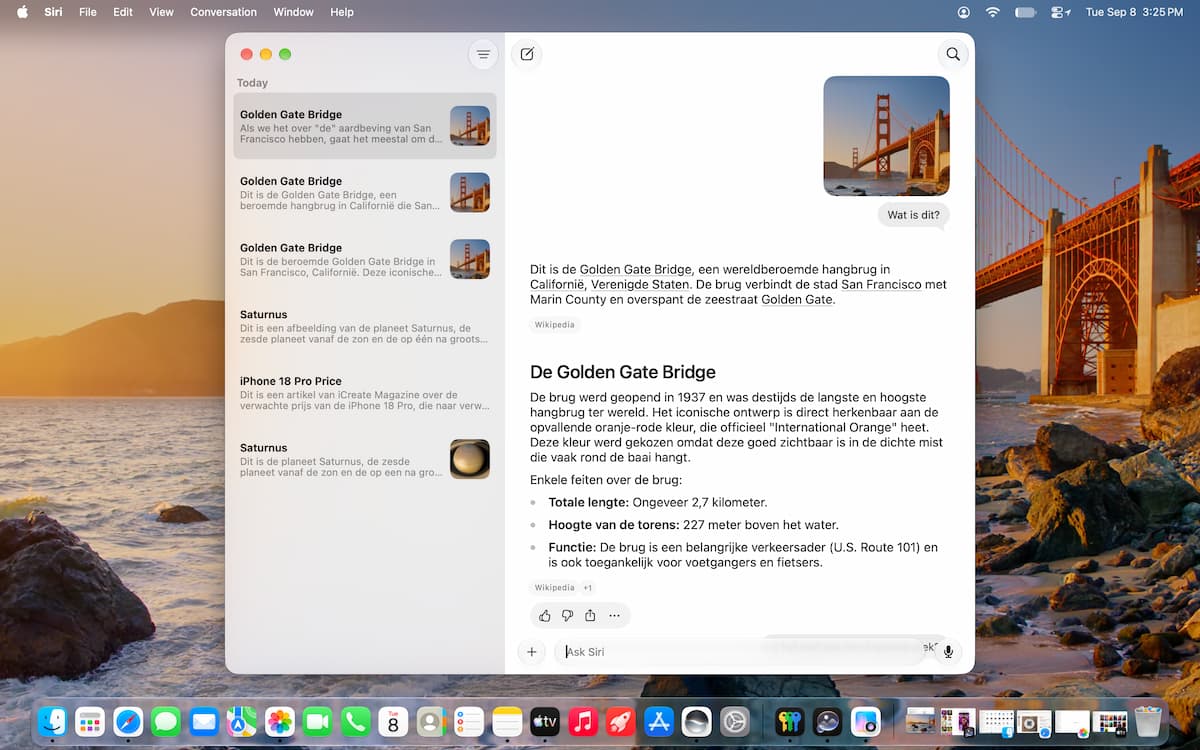Click the plus attachment button
The height and width of the screenshot is (750, 1200).
(x=532, y=652)
